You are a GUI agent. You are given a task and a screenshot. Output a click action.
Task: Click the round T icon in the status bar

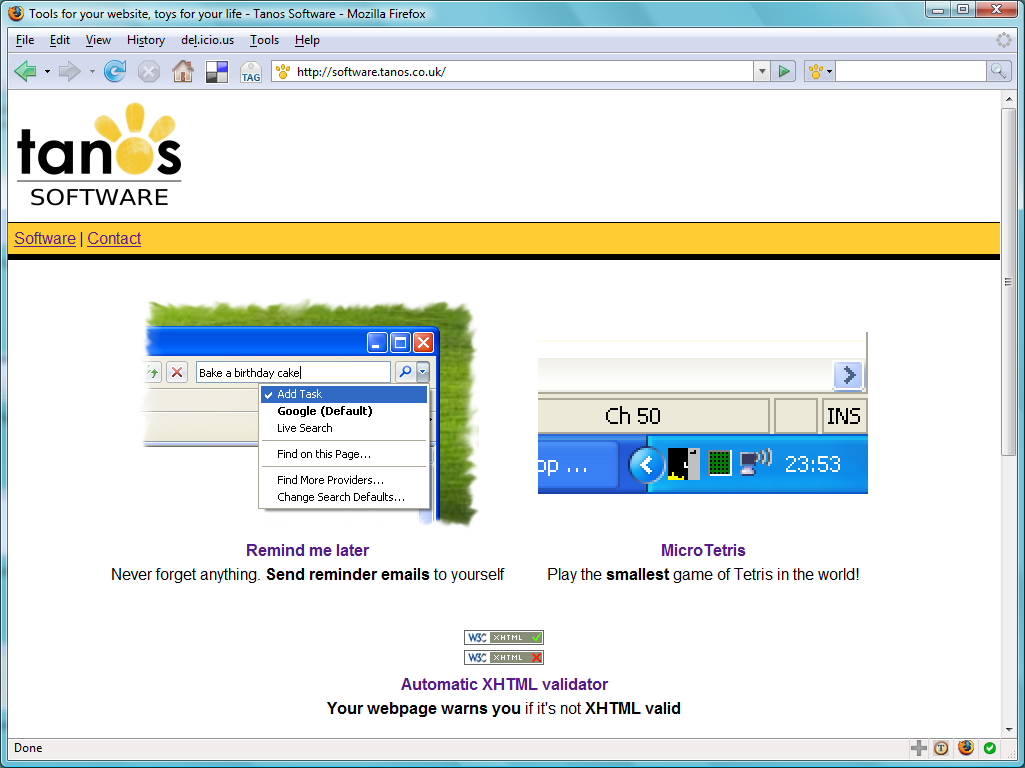point(941,748)
